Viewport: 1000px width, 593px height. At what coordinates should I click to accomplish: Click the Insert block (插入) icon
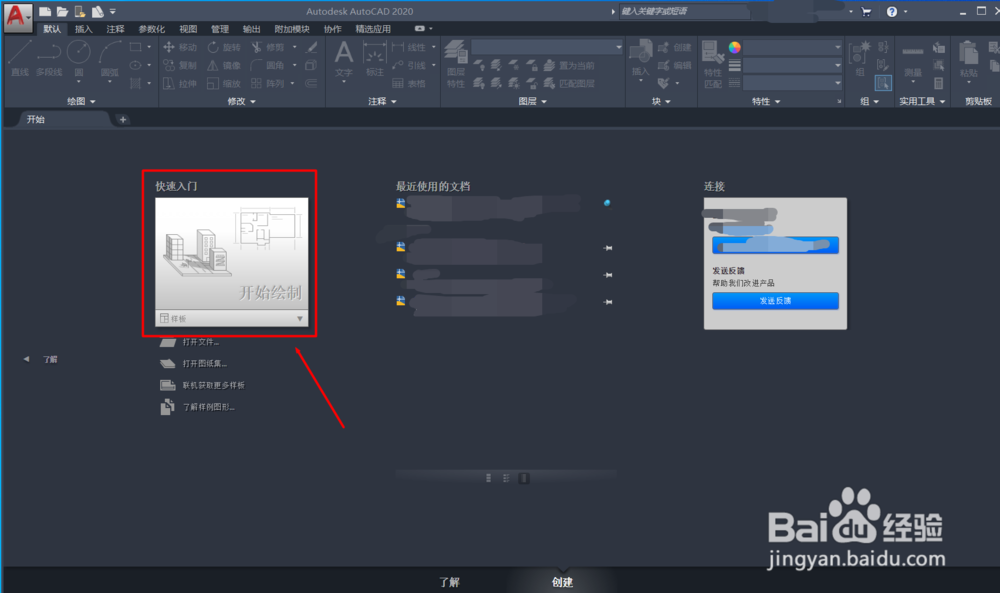click(640, 59)
